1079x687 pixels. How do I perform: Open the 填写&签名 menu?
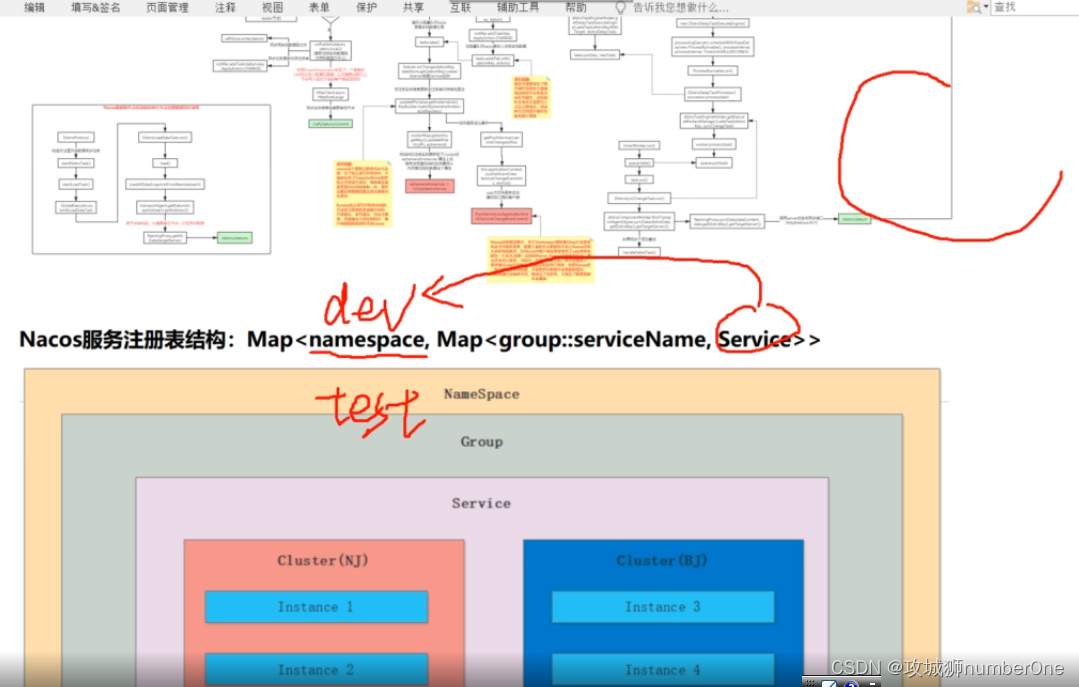96,8
